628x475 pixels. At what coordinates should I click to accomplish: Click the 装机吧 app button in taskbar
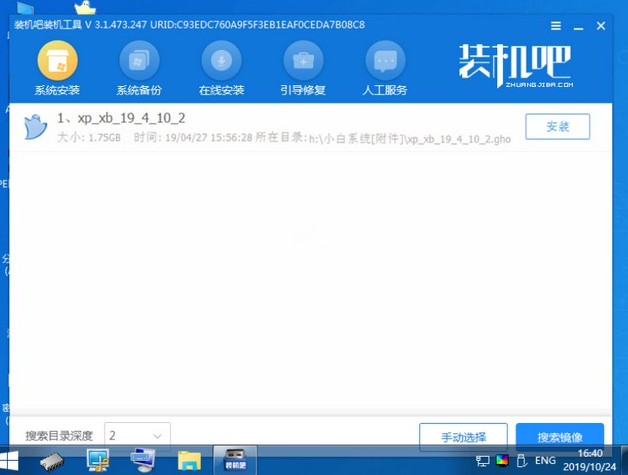[236, 460]
